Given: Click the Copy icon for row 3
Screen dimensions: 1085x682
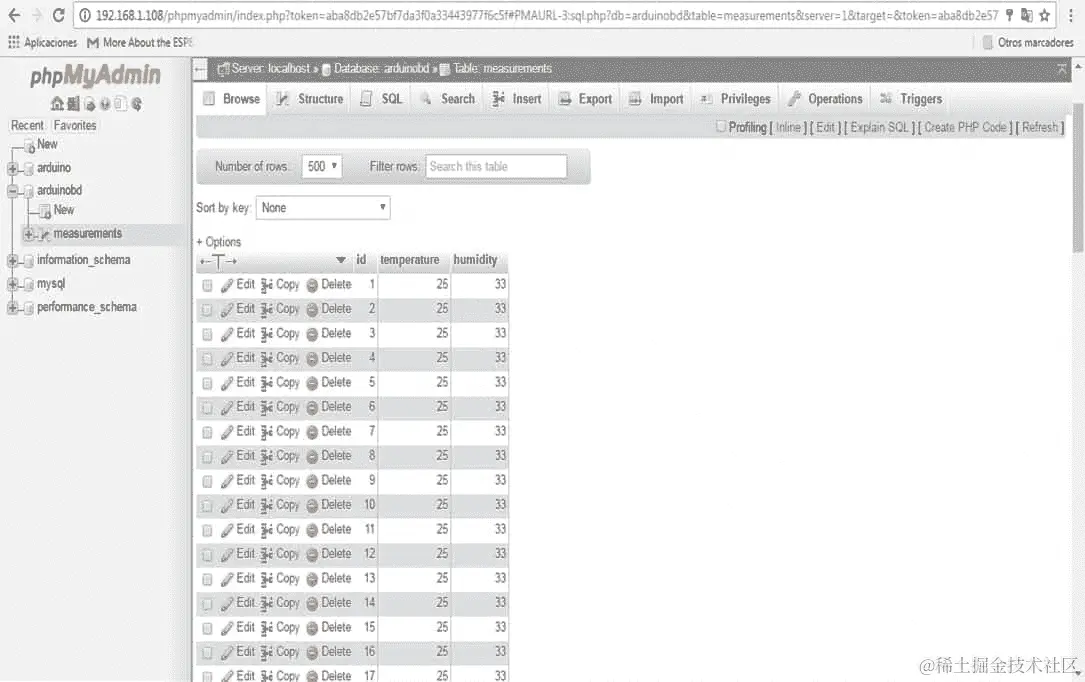Looking at the screenshot, I should 266,333.
